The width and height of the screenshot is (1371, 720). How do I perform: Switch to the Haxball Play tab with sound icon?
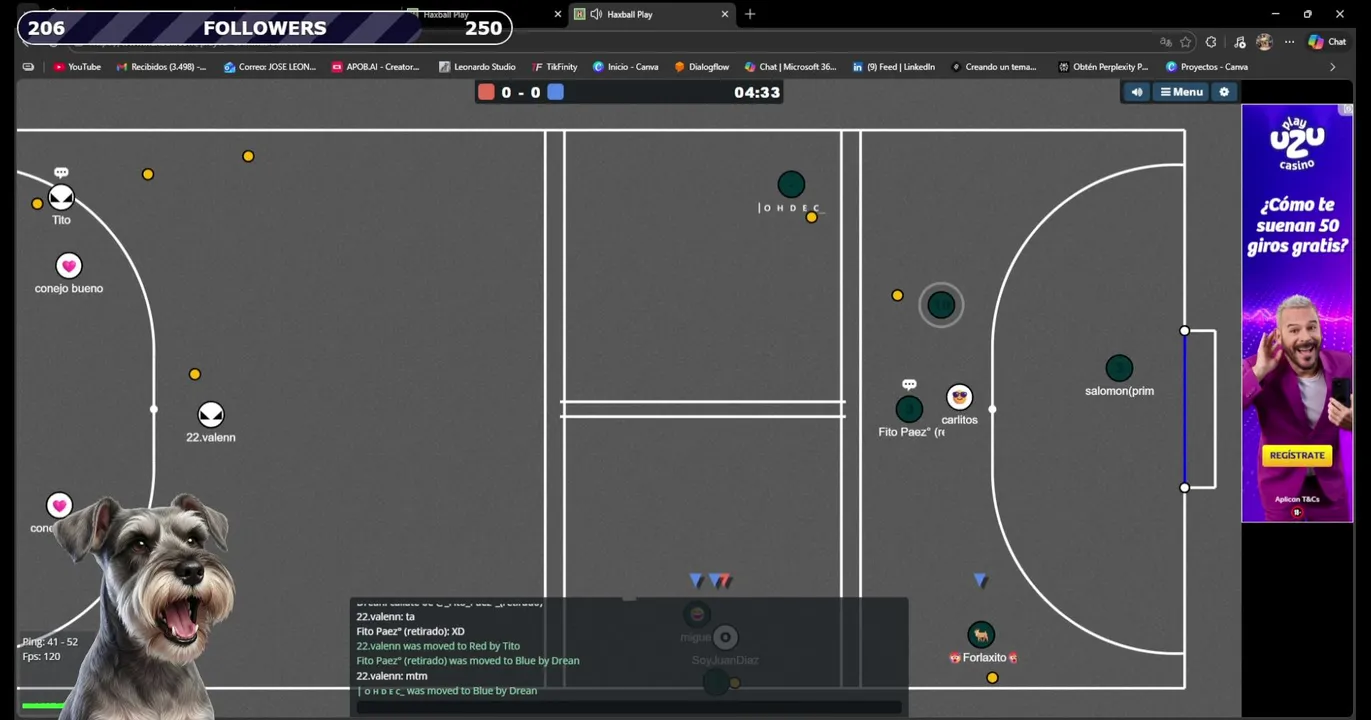[x=650, y=14]
